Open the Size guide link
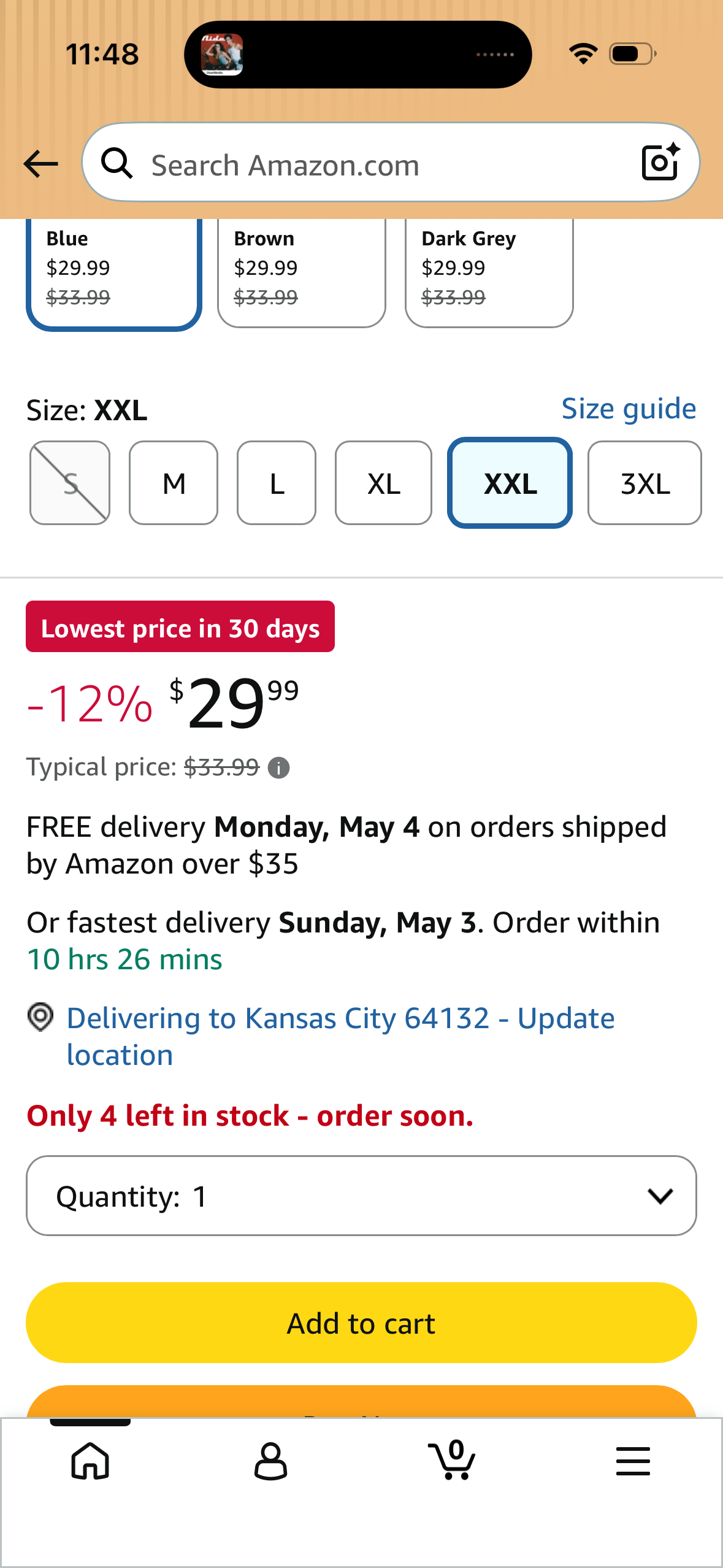723x1568 pixels. [629, 409]
